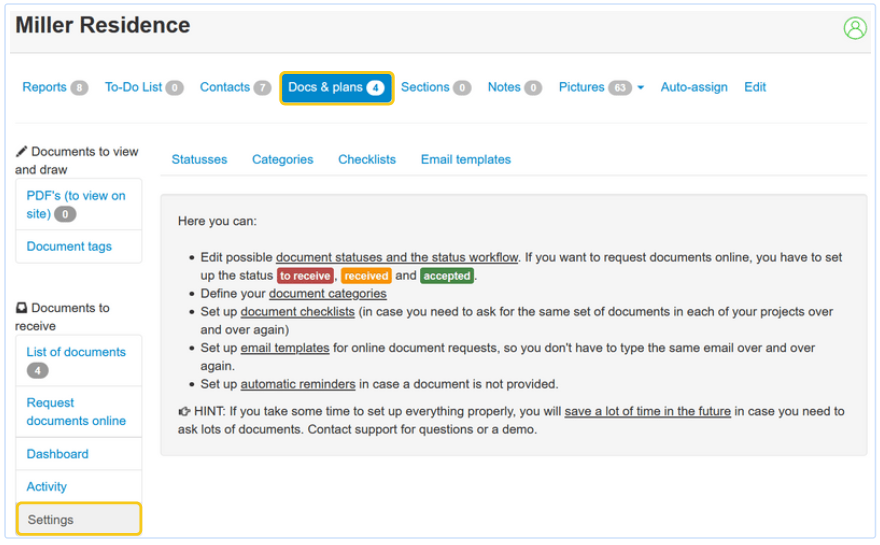Image resolution: width=880 pixels, height=545 pixels.
Task: Open the Email templates settings tab
Action: click(466, 160)
